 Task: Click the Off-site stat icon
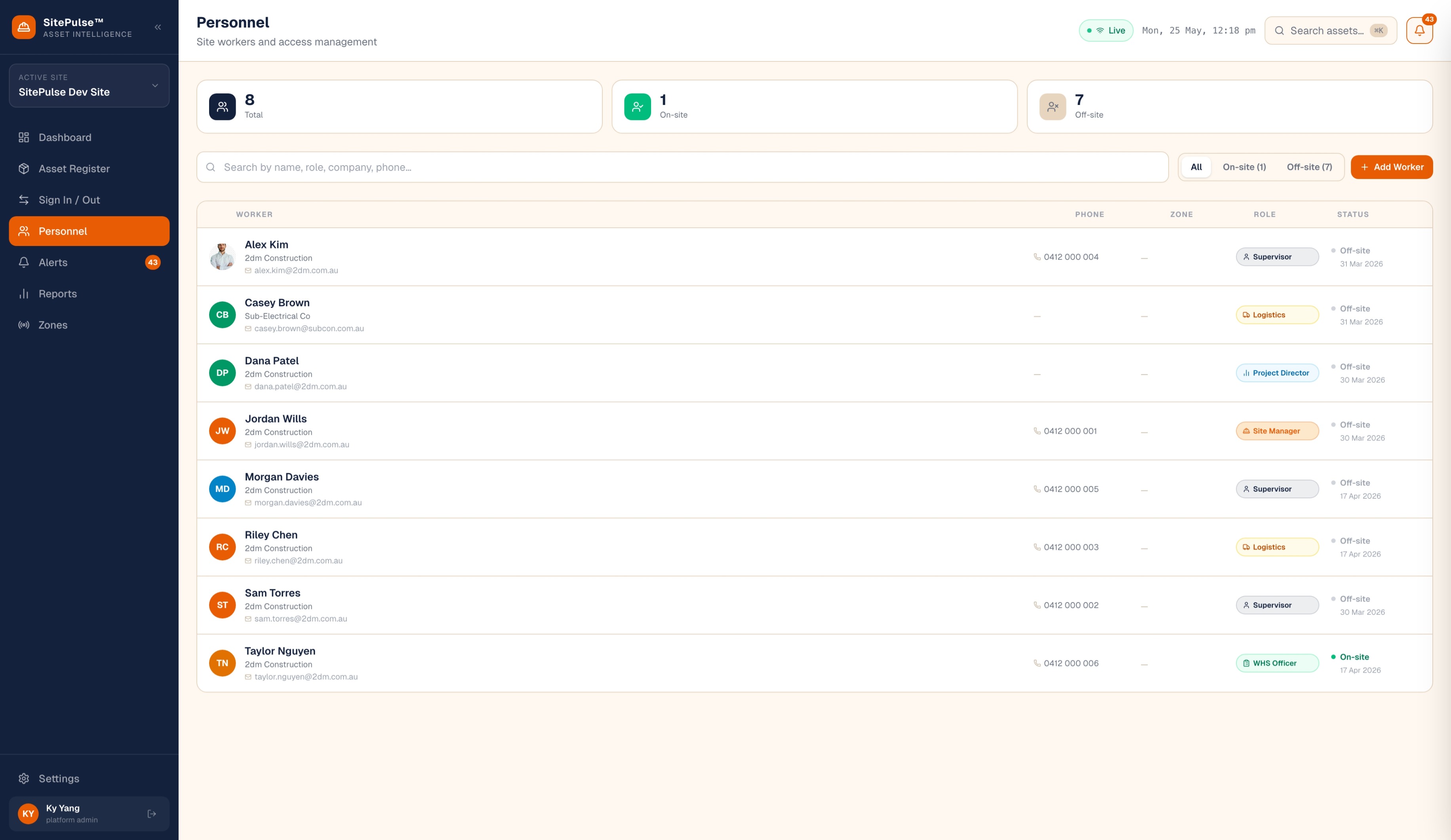point(1053,107)
